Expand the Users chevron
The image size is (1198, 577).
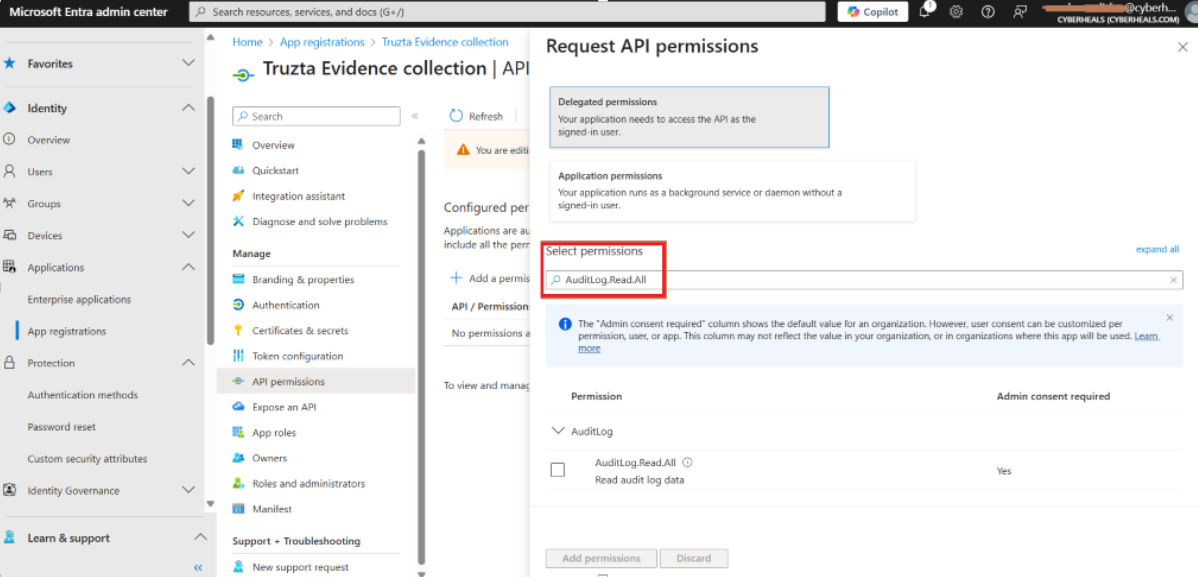(188, 171)
